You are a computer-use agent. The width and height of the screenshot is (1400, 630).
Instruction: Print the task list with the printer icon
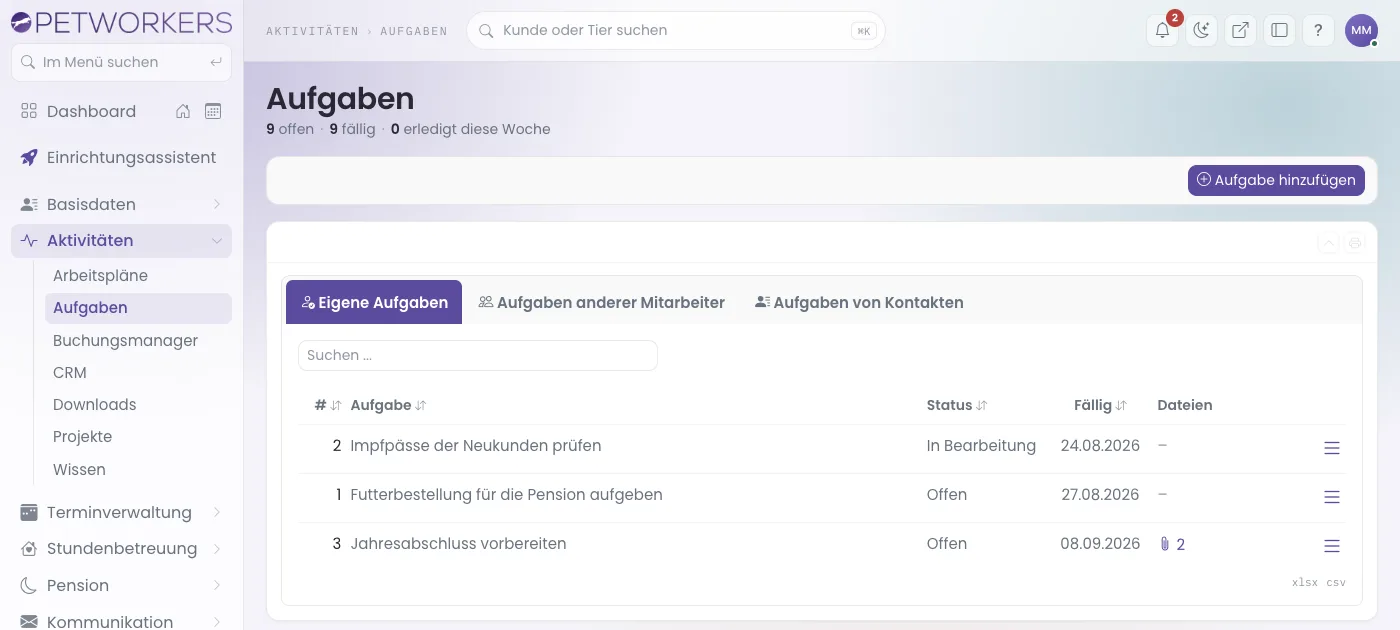coord(1355,242)
